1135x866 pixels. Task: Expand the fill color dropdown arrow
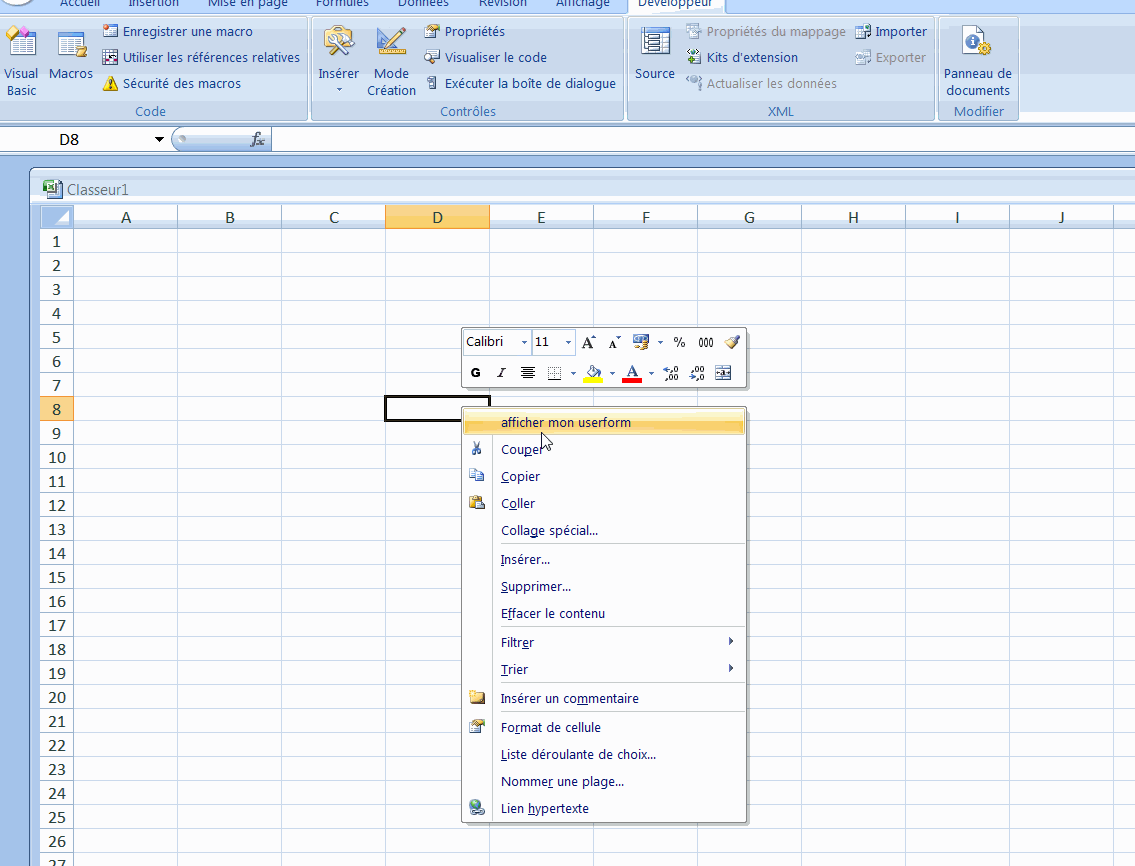tap(612, 373)
